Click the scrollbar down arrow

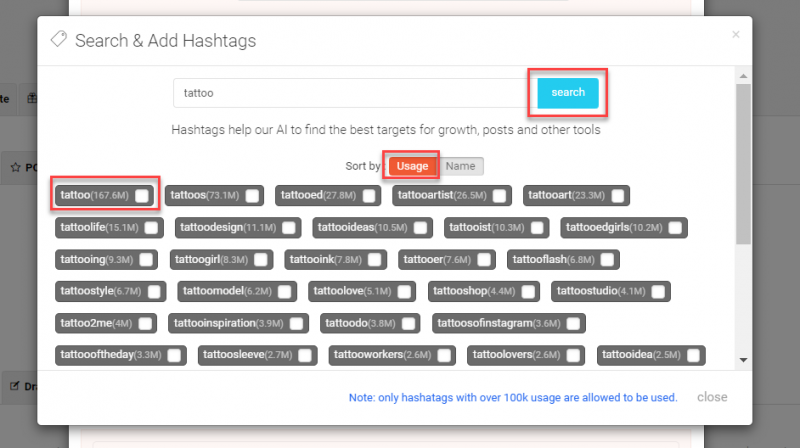(x=743, y=359)
